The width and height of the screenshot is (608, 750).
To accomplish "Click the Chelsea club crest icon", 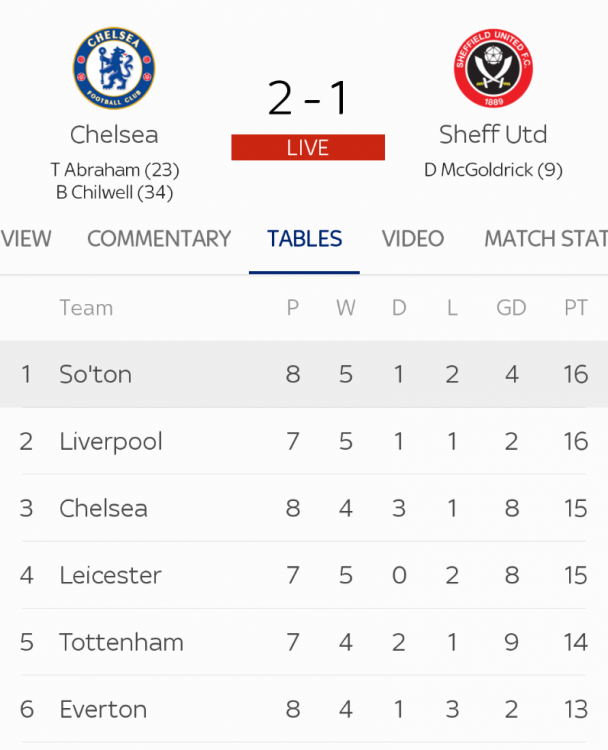I will coord(114,68).
